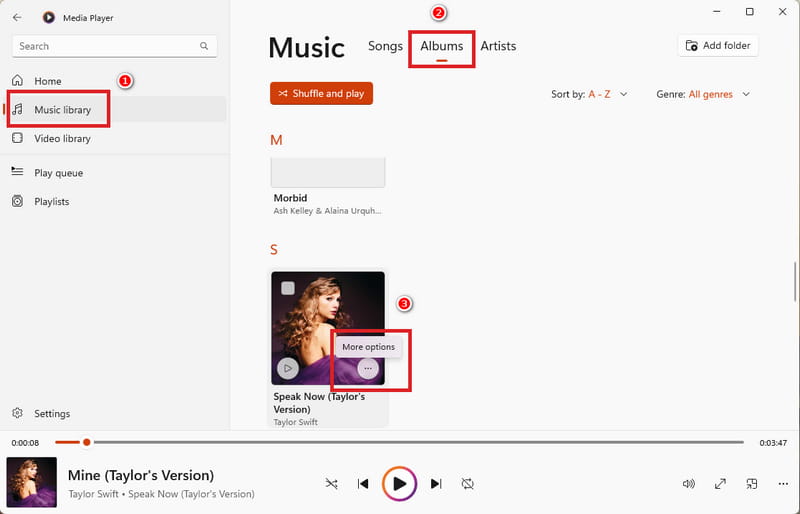Open the playback bar more options menu
Viewport: 800px width, 514px height.
point(783,483)
